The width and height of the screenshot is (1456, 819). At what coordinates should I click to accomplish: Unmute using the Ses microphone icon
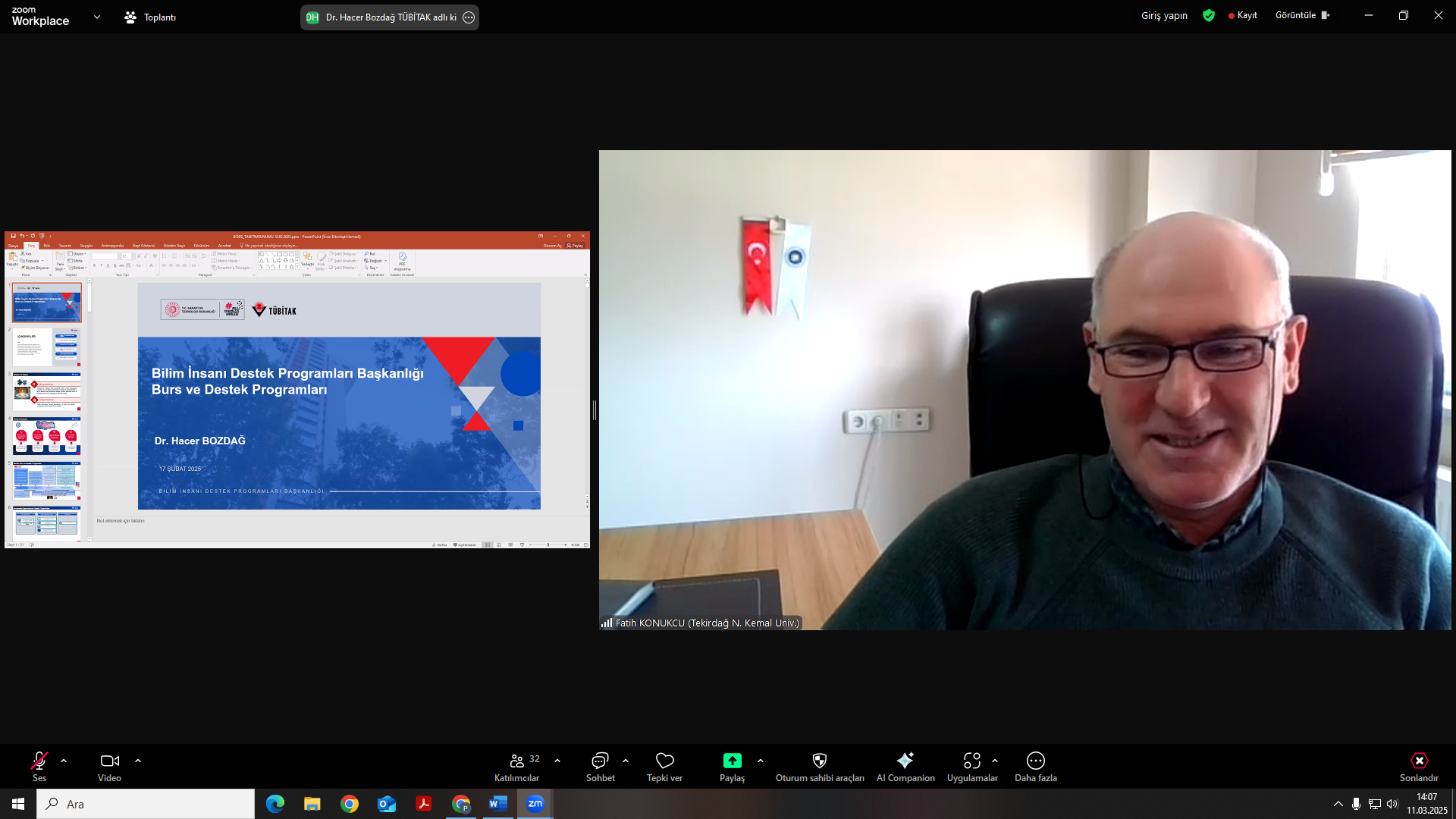click(x=39, y=761)
